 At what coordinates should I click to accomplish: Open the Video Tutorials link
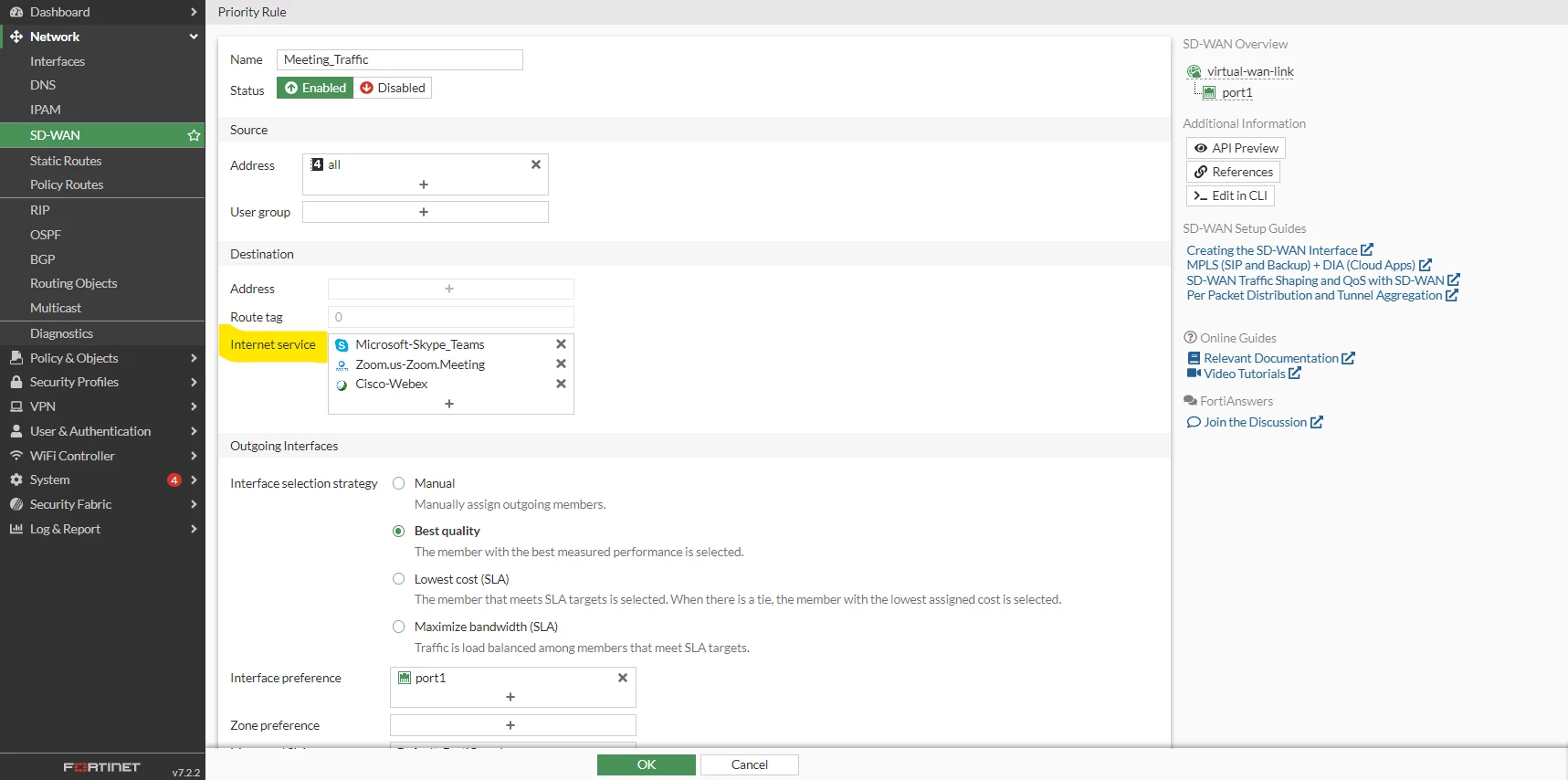(1244, 374)
